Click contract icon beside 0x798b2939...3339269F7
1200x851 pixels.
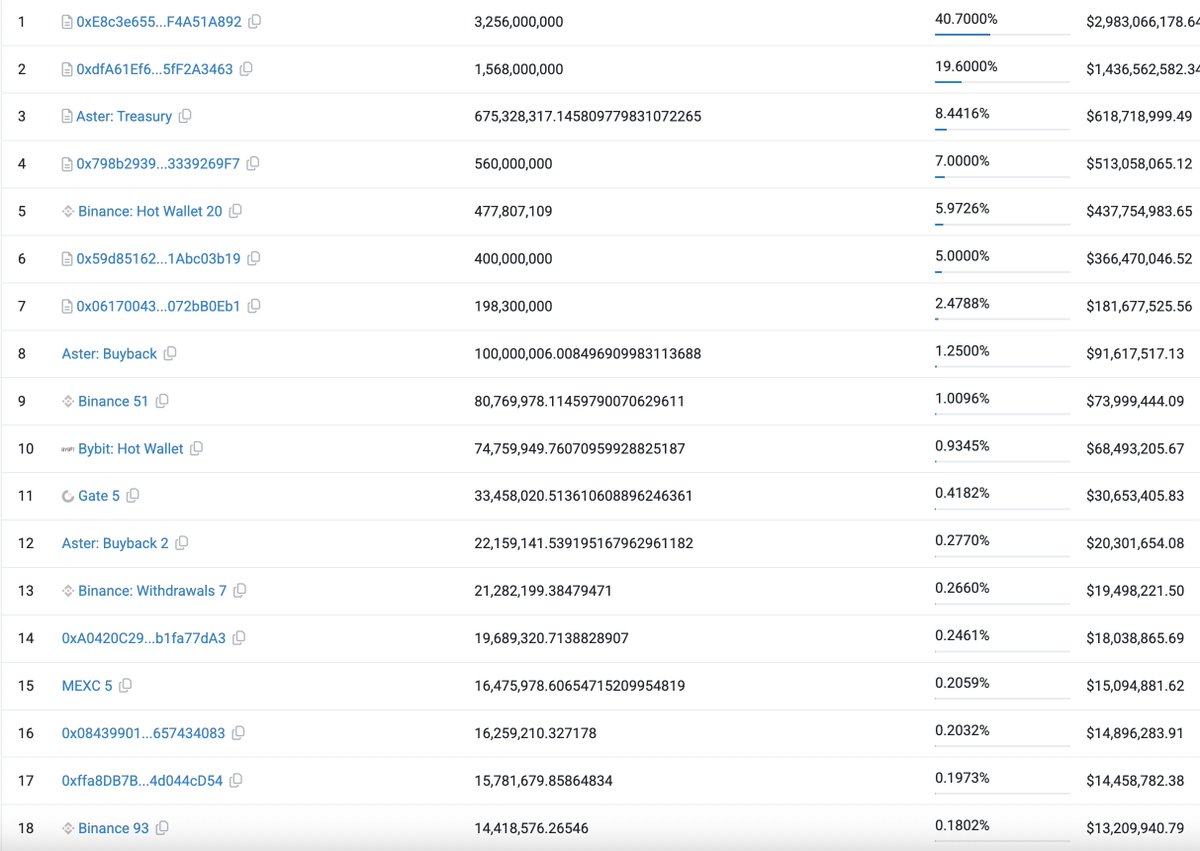pos(67,164)
